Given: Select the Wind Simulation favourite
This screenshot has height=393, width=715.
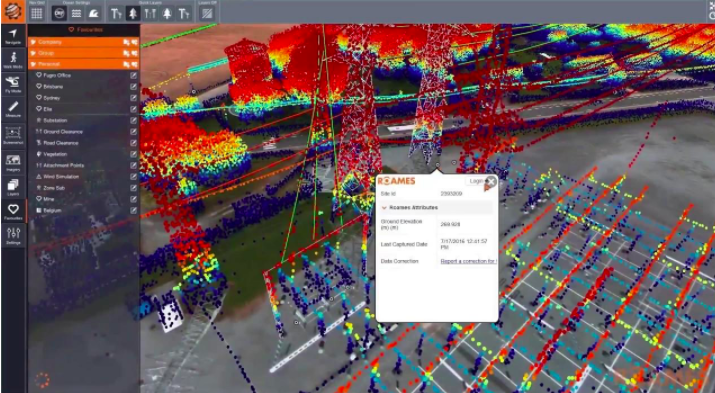Looking at the screenshot, I should pyautogui.click(x=61, y=176).
